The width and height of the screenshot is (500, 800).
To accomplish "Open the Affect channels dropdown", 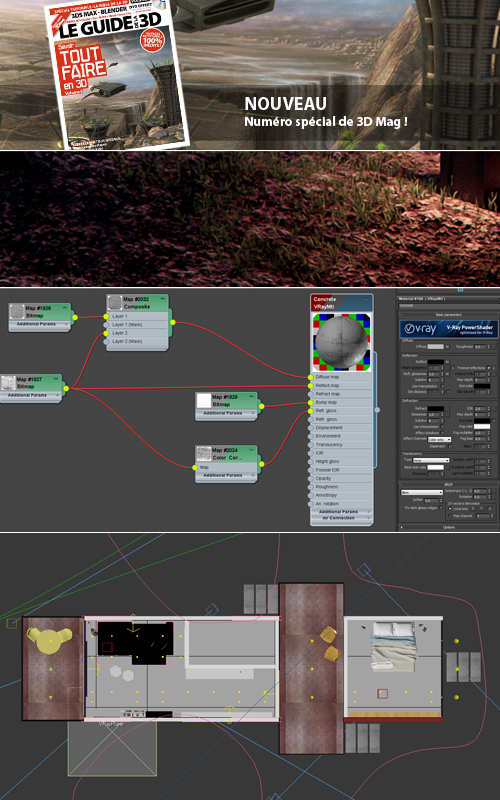I will pyautogui.click(x=439, y=439).
